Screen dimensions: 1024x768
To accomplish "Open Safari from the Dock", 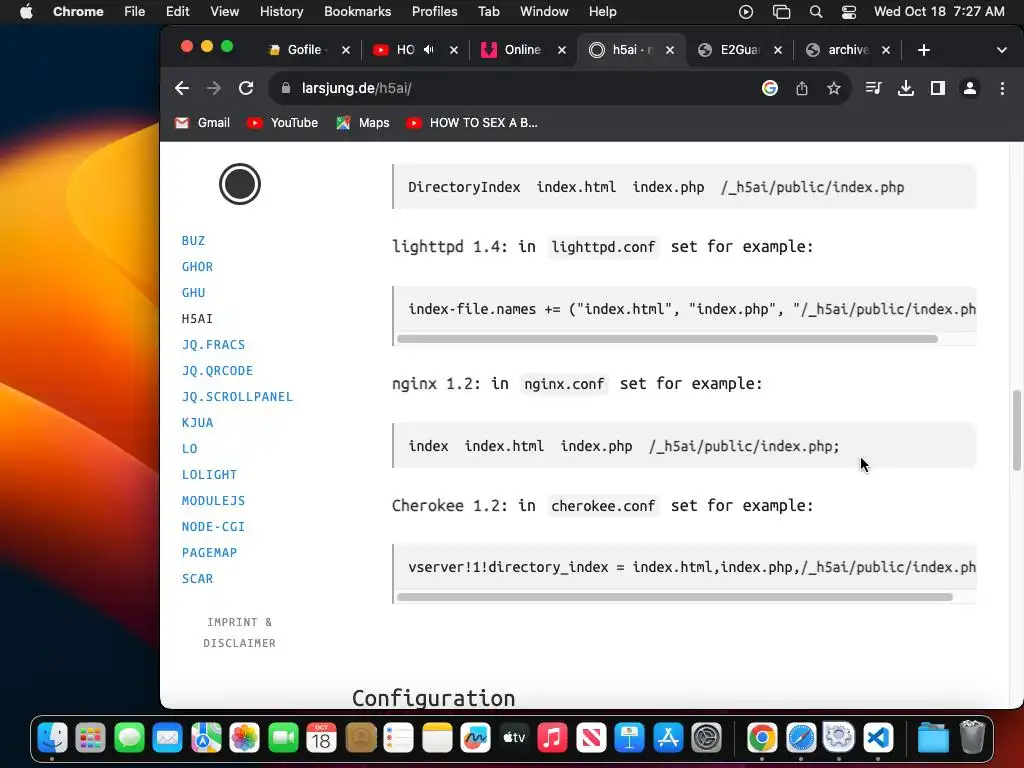I will tap(801, 739).
